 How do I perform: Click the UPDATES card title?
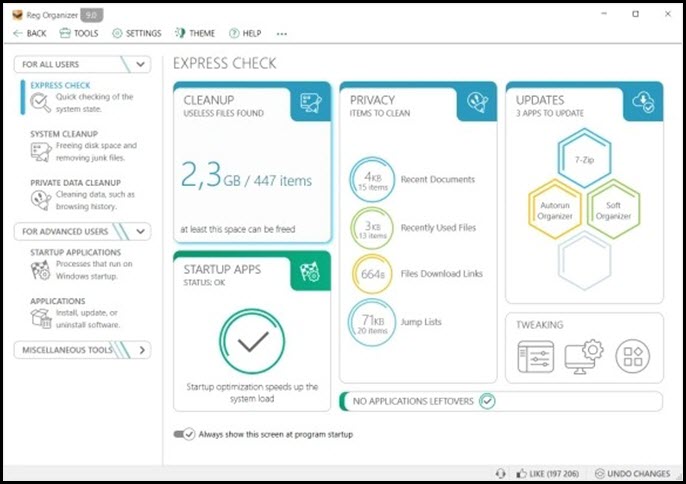pyautogui.click(x=540, y=100)
